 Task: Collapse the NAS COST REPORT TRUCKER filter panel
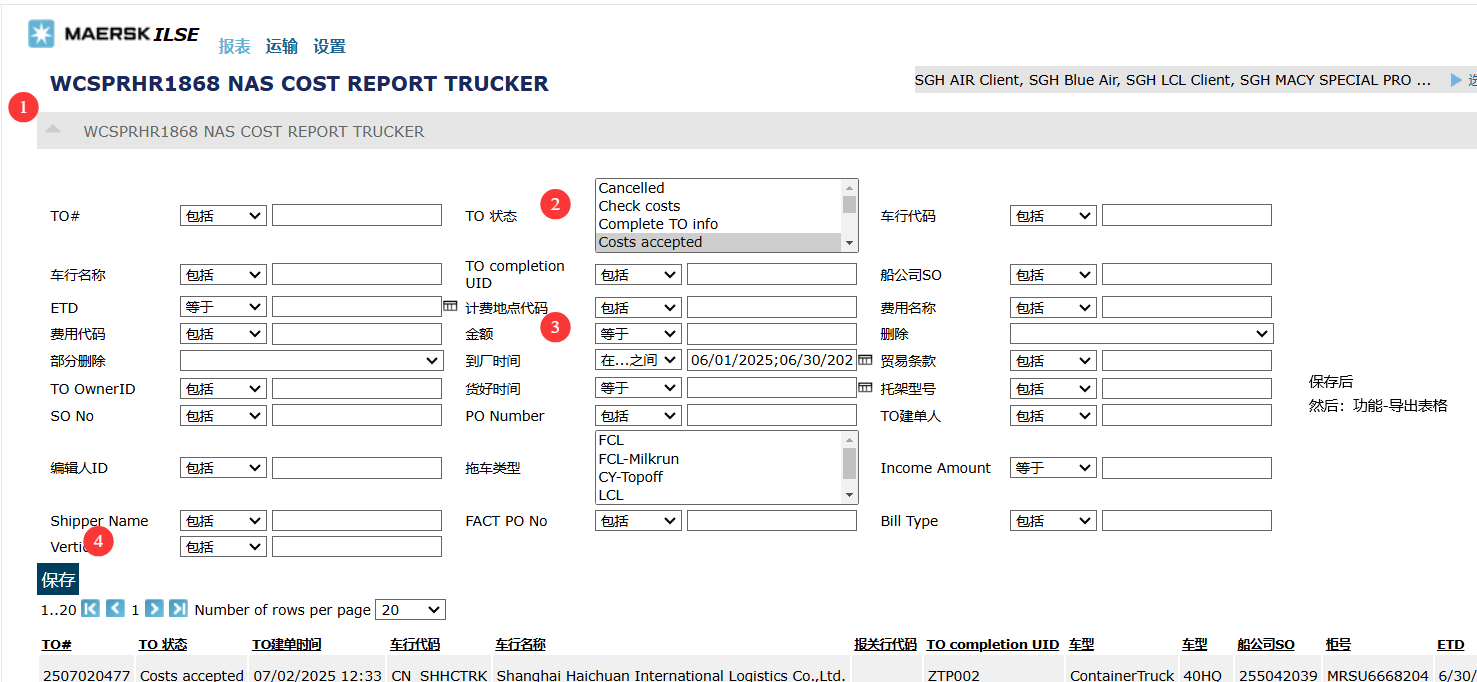(53, 130)
